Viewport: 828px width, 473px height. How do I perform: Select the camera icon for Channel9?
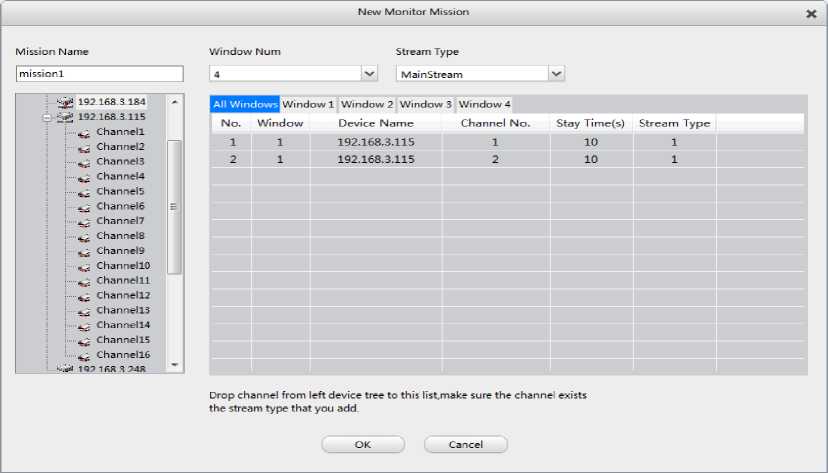pos(85,251)
